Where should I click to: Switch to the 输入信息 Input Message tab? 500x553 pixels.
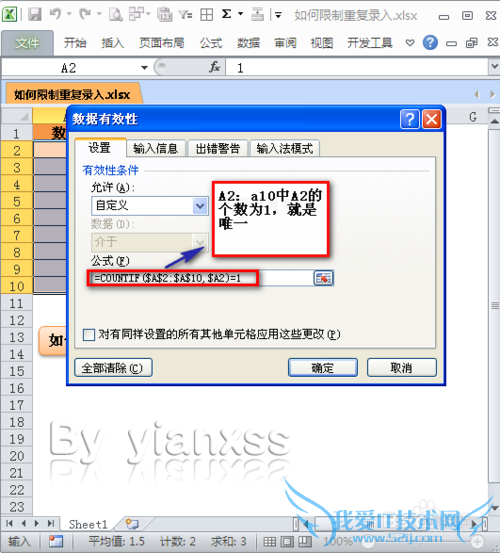[156, 148]
